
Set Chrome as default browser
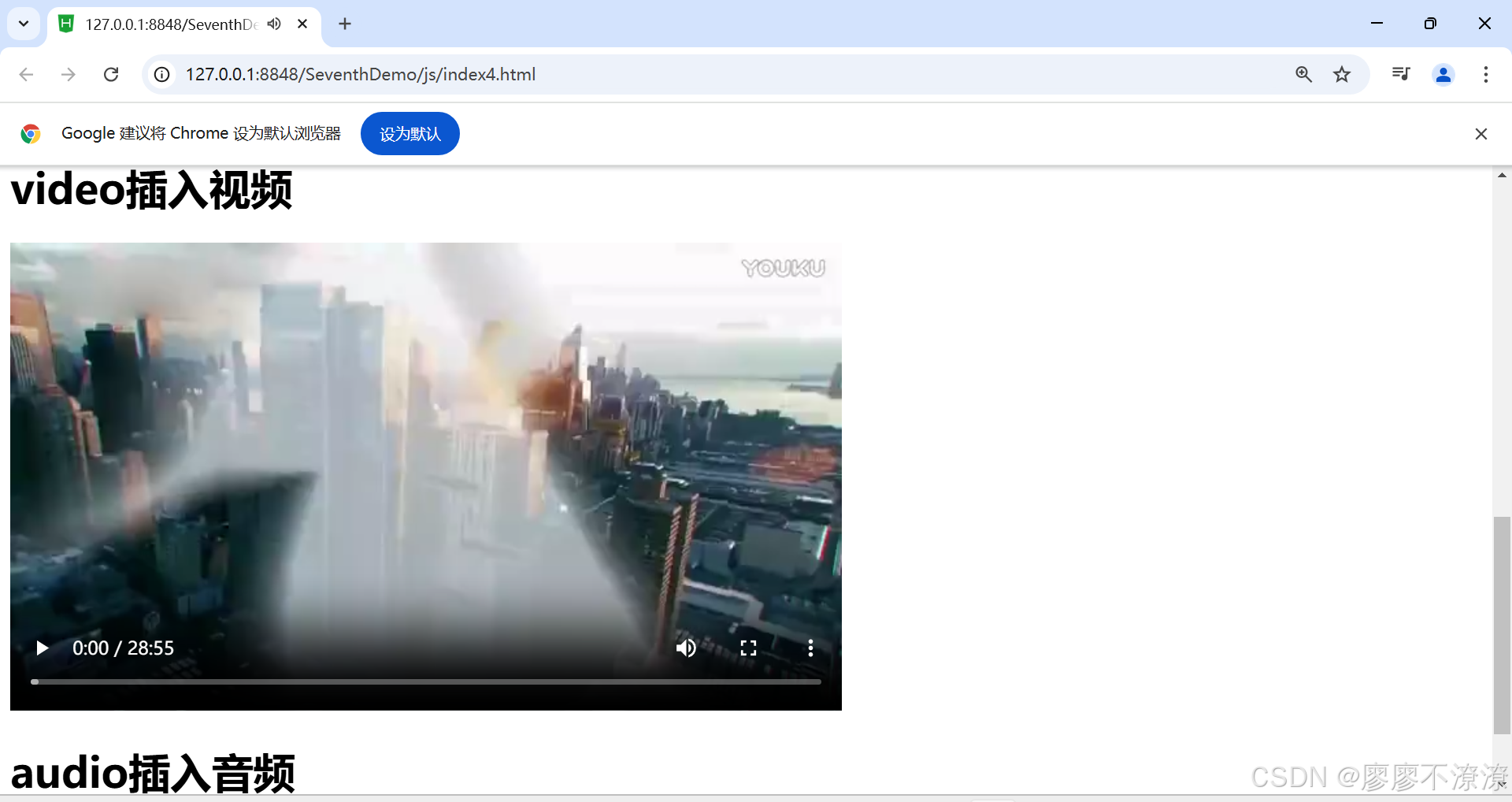pos(410,134)
